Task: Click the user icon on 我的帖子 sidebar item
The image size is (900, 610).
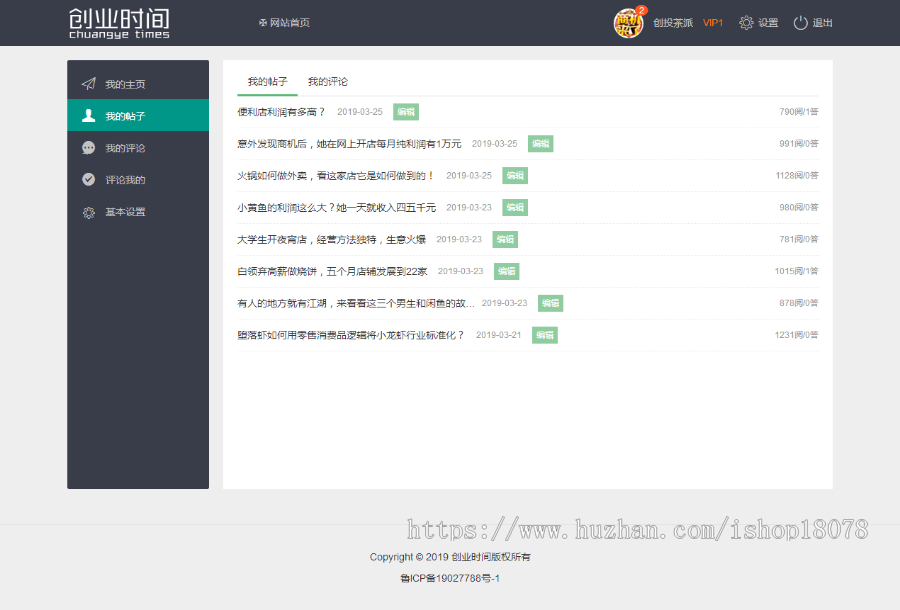Action: pos(90,115)
